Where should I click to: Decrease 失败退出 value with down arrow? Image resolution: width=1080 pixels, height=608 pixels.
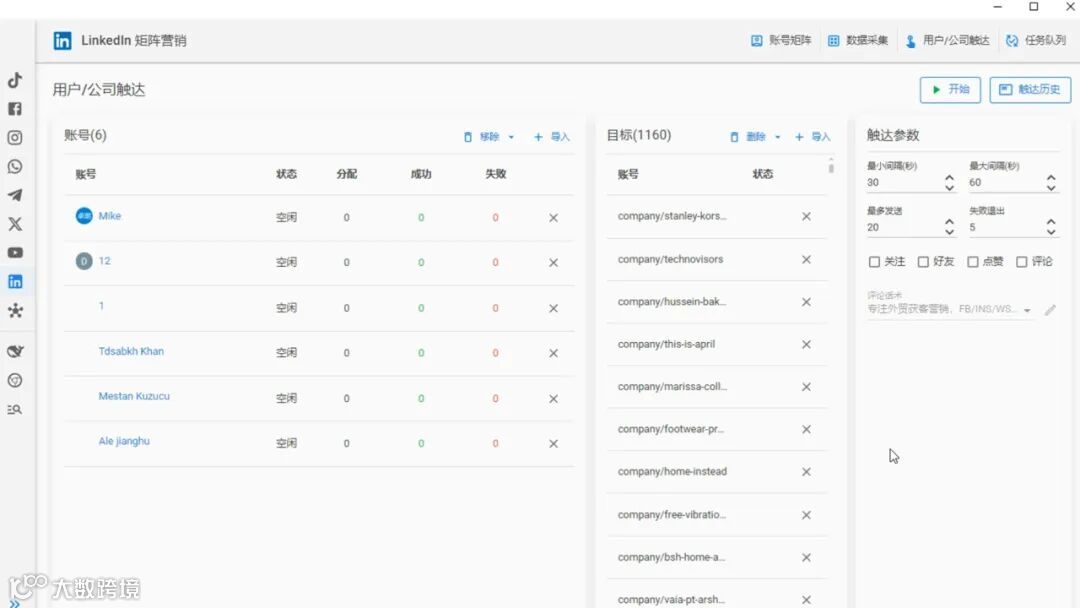tap(1051, 232)
